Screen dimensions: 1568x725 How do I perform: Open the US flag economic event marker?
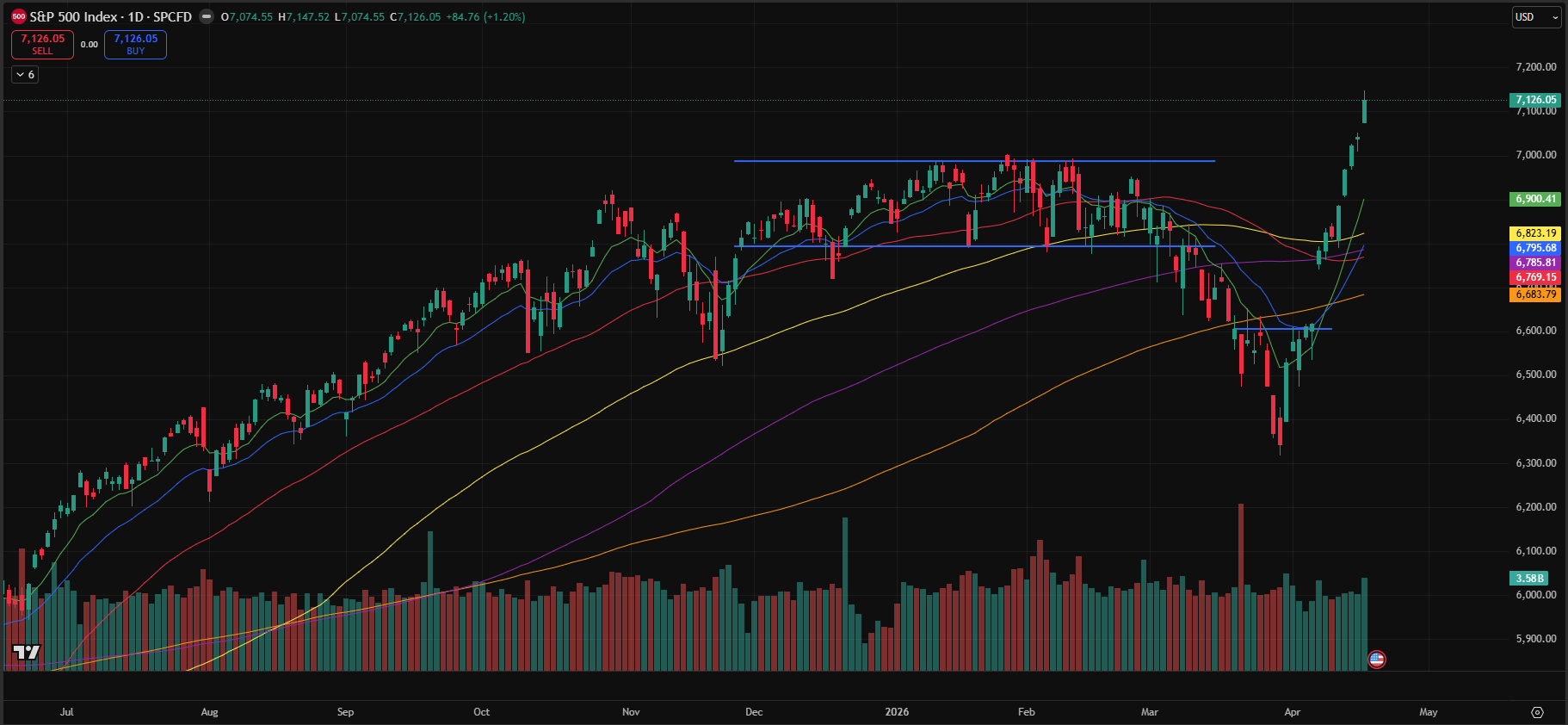click(x=1377, y=660)
